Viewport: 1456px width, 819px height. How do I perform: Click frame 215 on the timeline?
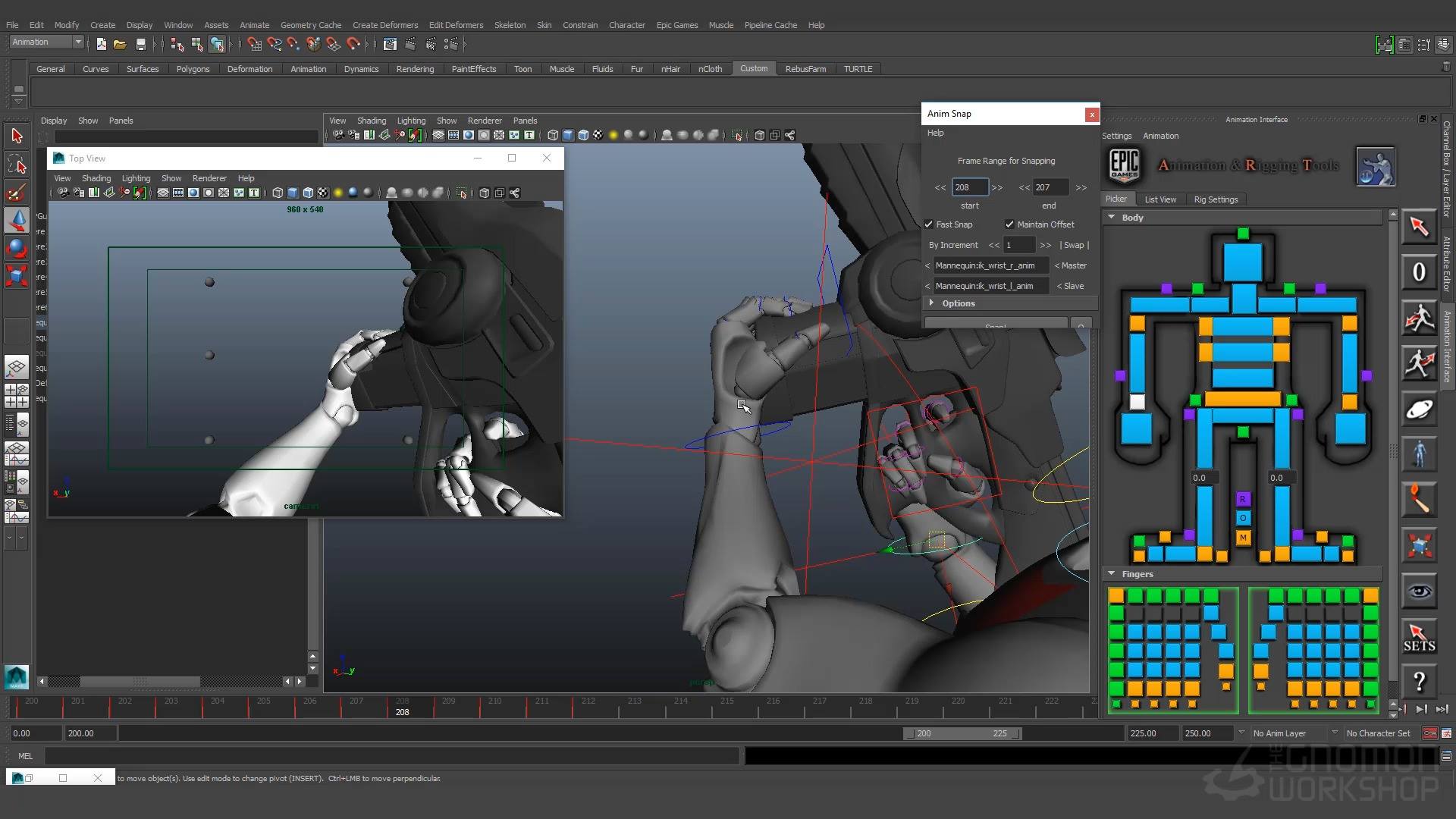point(726,706)
